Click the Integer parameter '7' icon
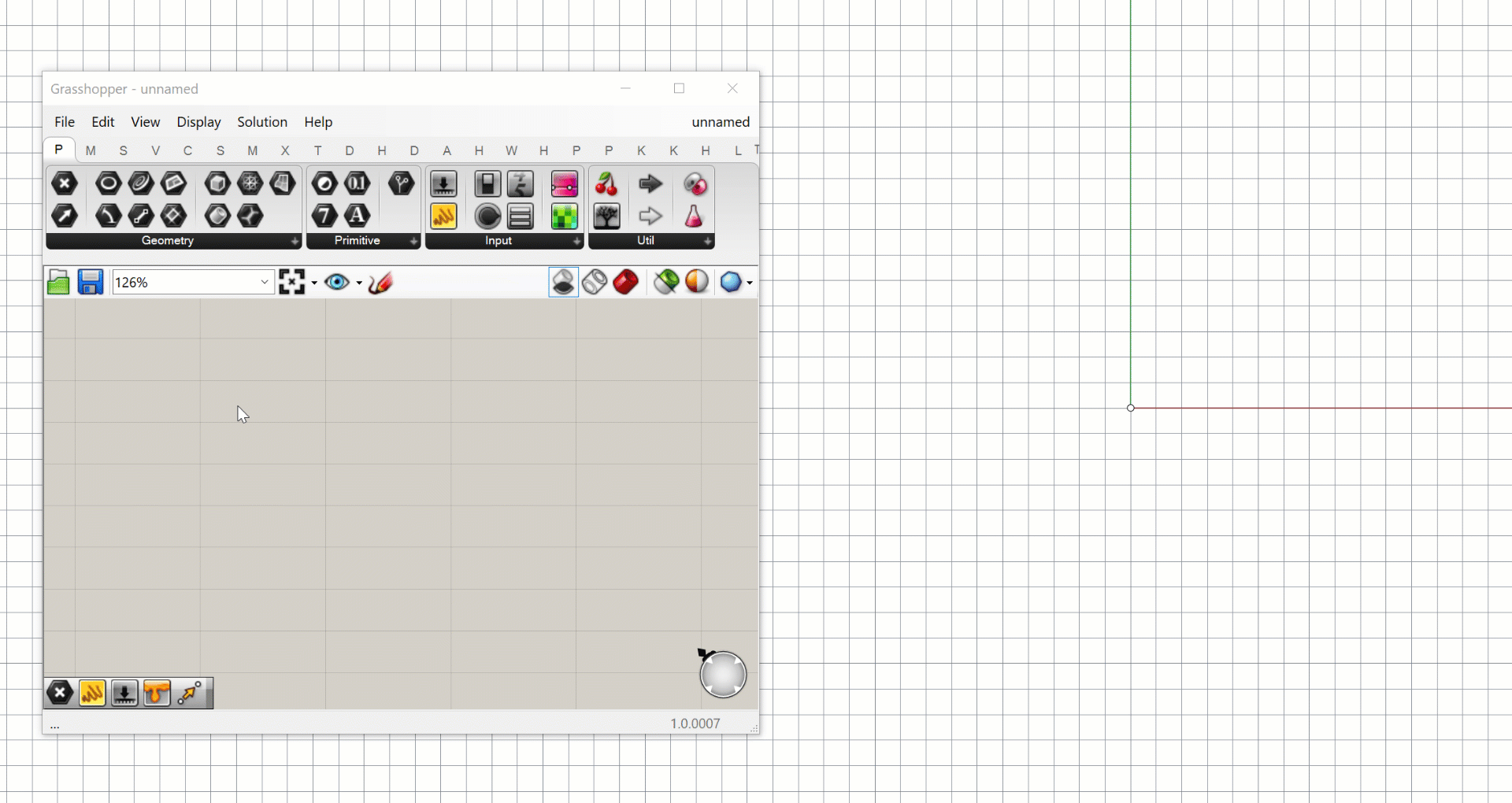Screen dimensions: 1512x803 [x=324, y=216]
